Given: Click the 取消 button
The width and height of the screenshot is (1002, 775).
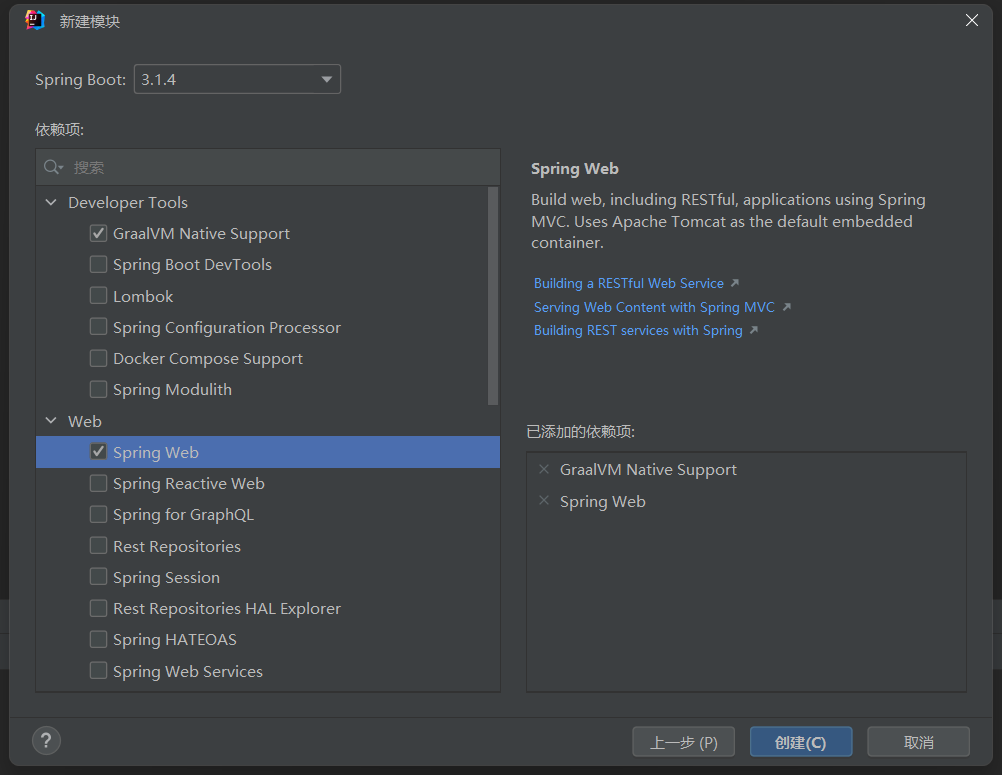Looking at the screenshot, I should point(917,741).
